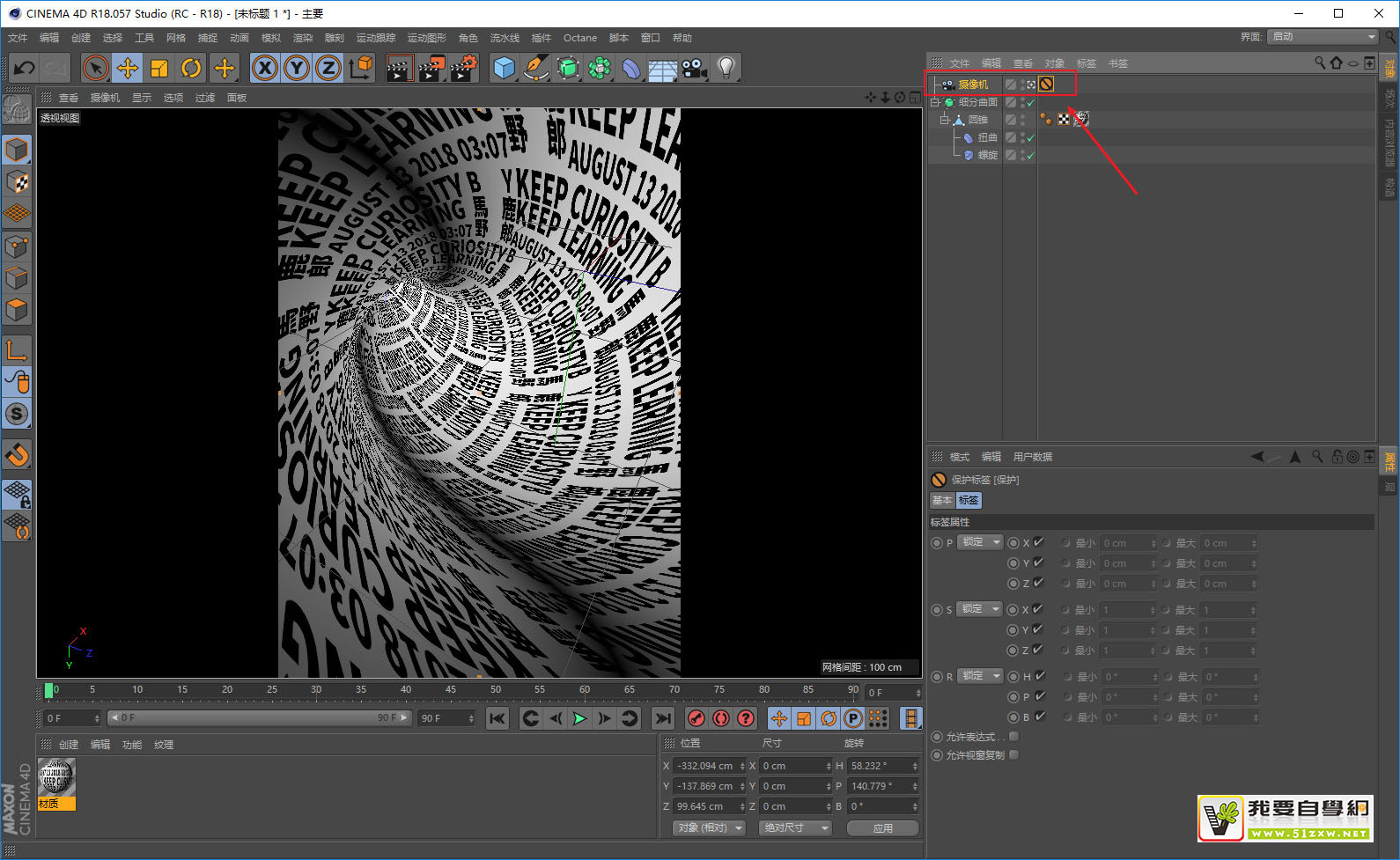Select the 摄像机 object in tree

click(x=973, y=85)
